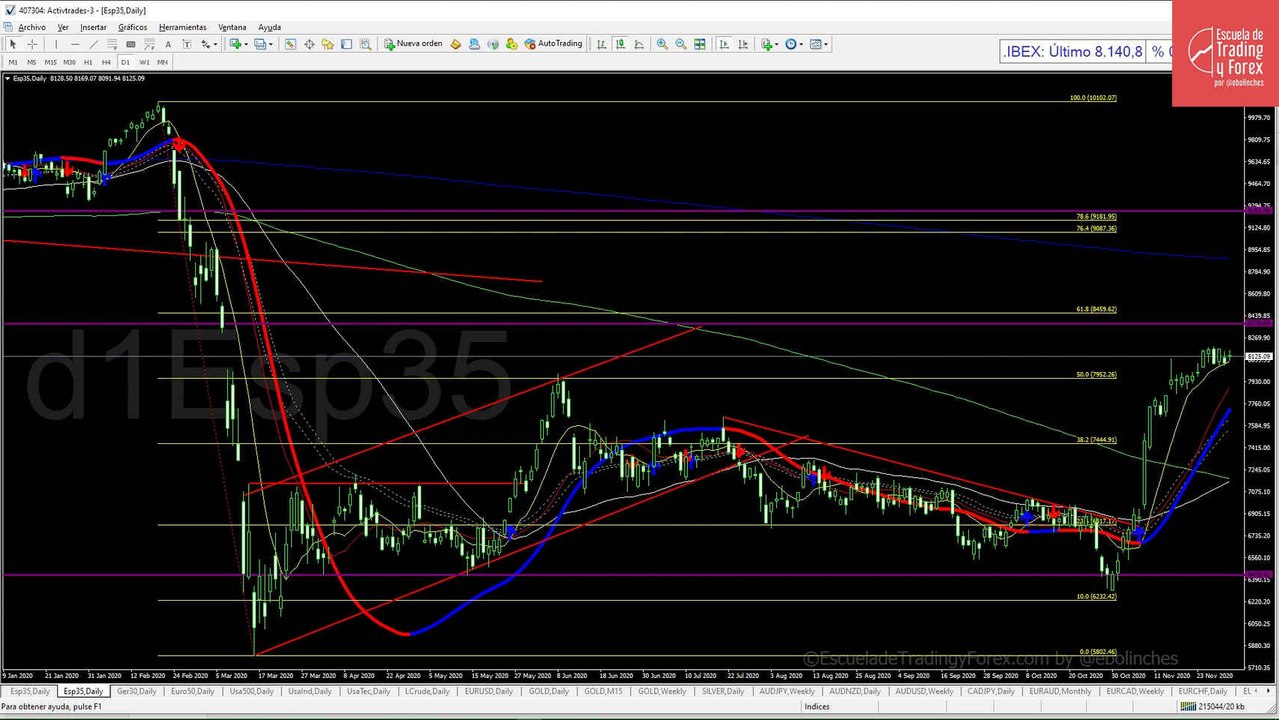Switch chart to candlesticks
Screen dimensions: 1279x720
(x=620, y=44)
